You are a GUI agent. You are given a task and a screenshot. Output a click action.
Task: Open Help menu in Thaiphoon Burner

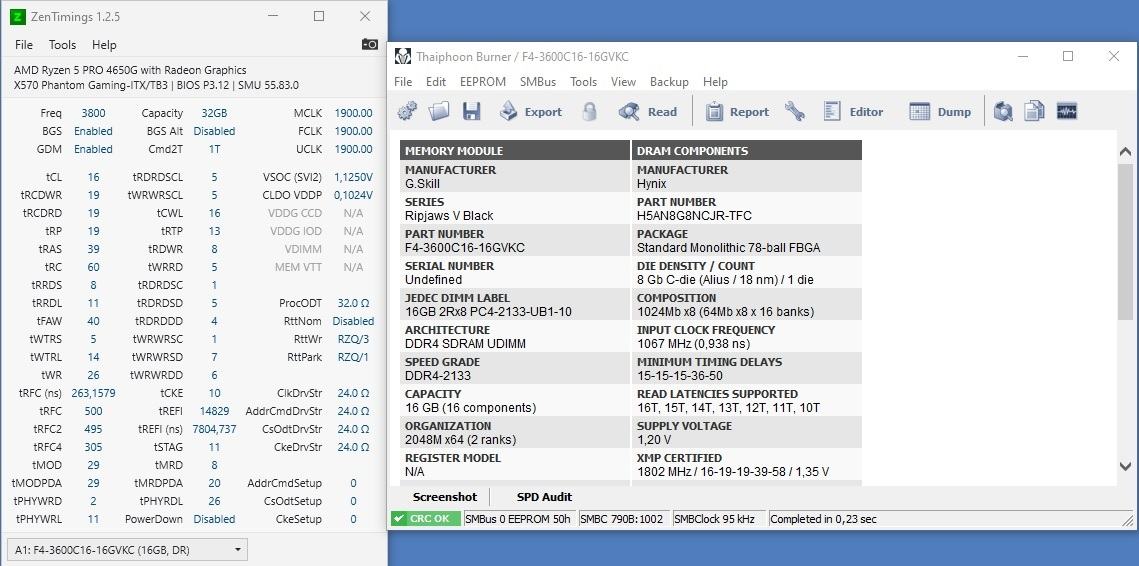[x=716, y=81]
